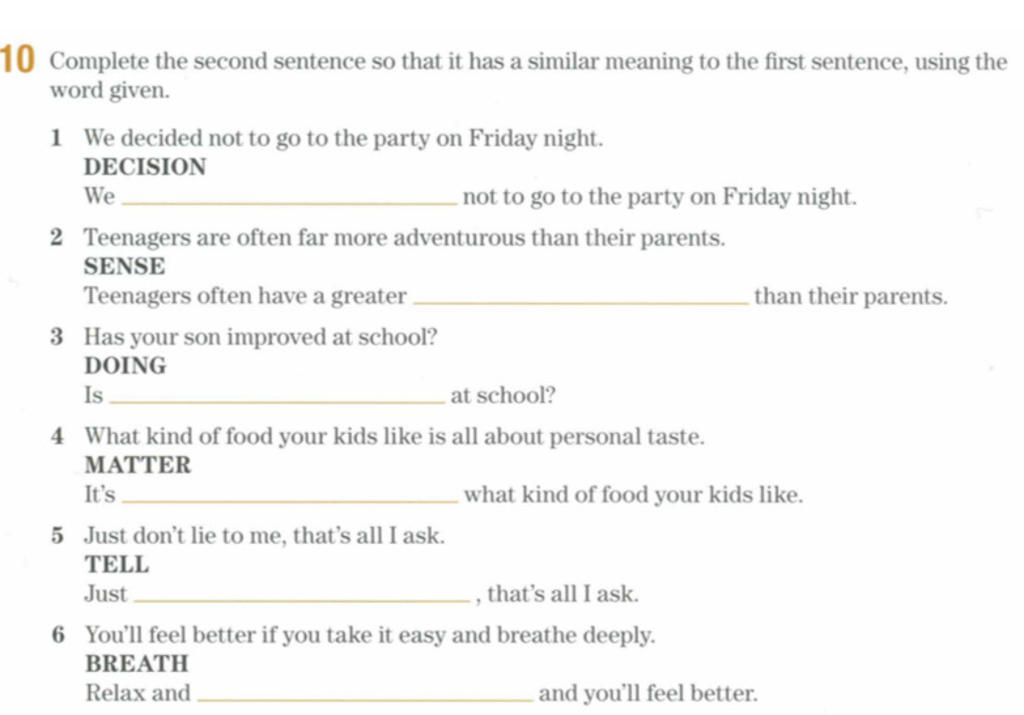
Task: Select the keyword TELL
Action: (117, 564)
